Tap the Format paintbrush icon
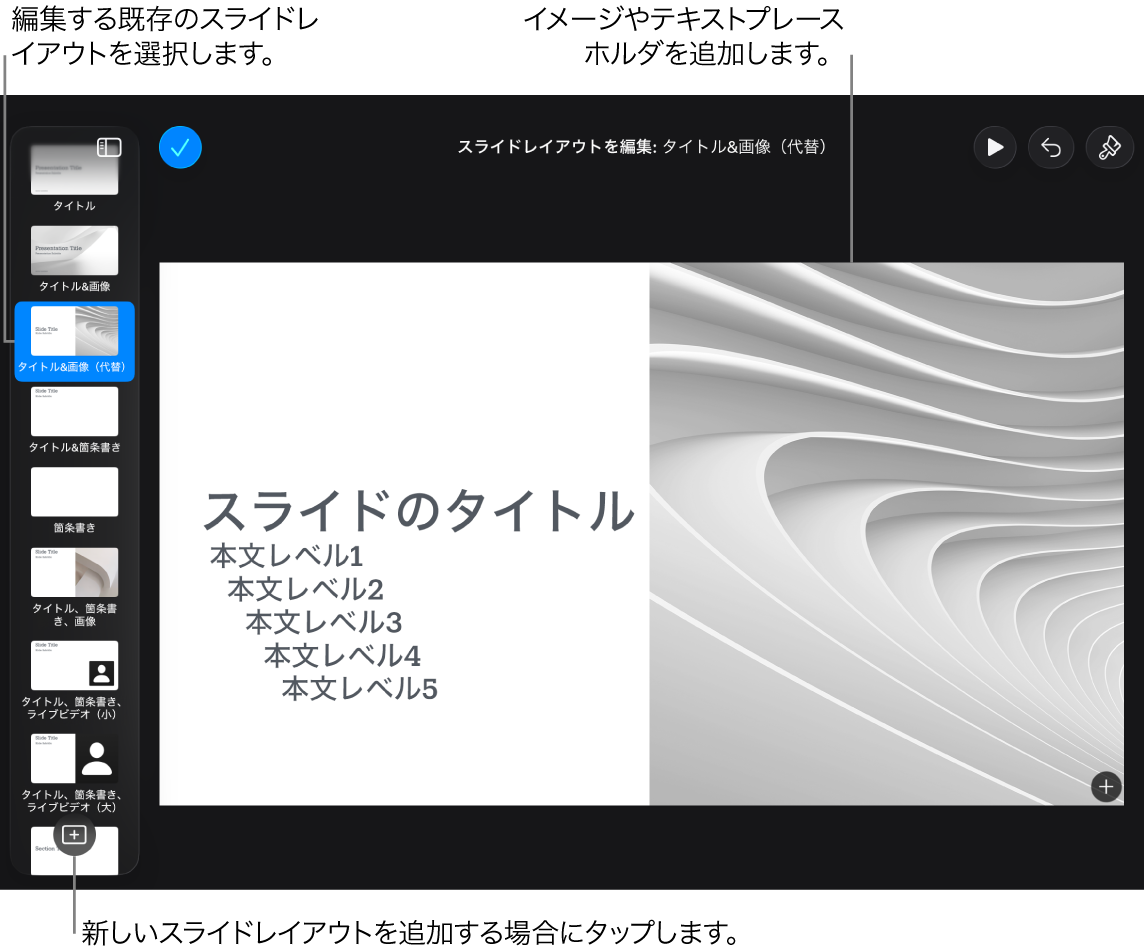 coord(1109,147)
